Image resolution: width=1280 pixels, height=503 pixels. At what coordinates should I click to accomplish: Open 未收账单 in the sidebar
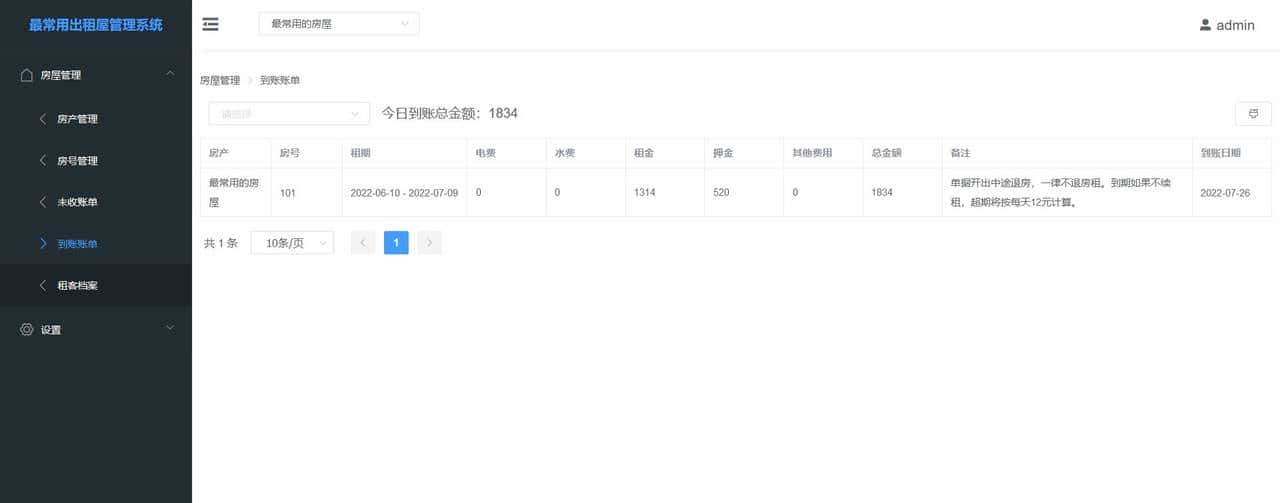pos(96,202)
